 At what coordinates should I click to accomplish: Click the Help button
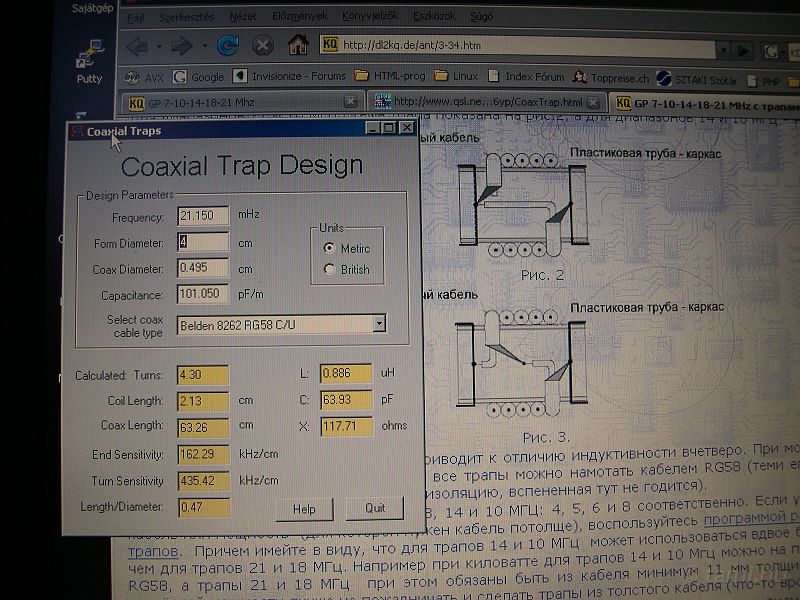[x=304, y=509]
